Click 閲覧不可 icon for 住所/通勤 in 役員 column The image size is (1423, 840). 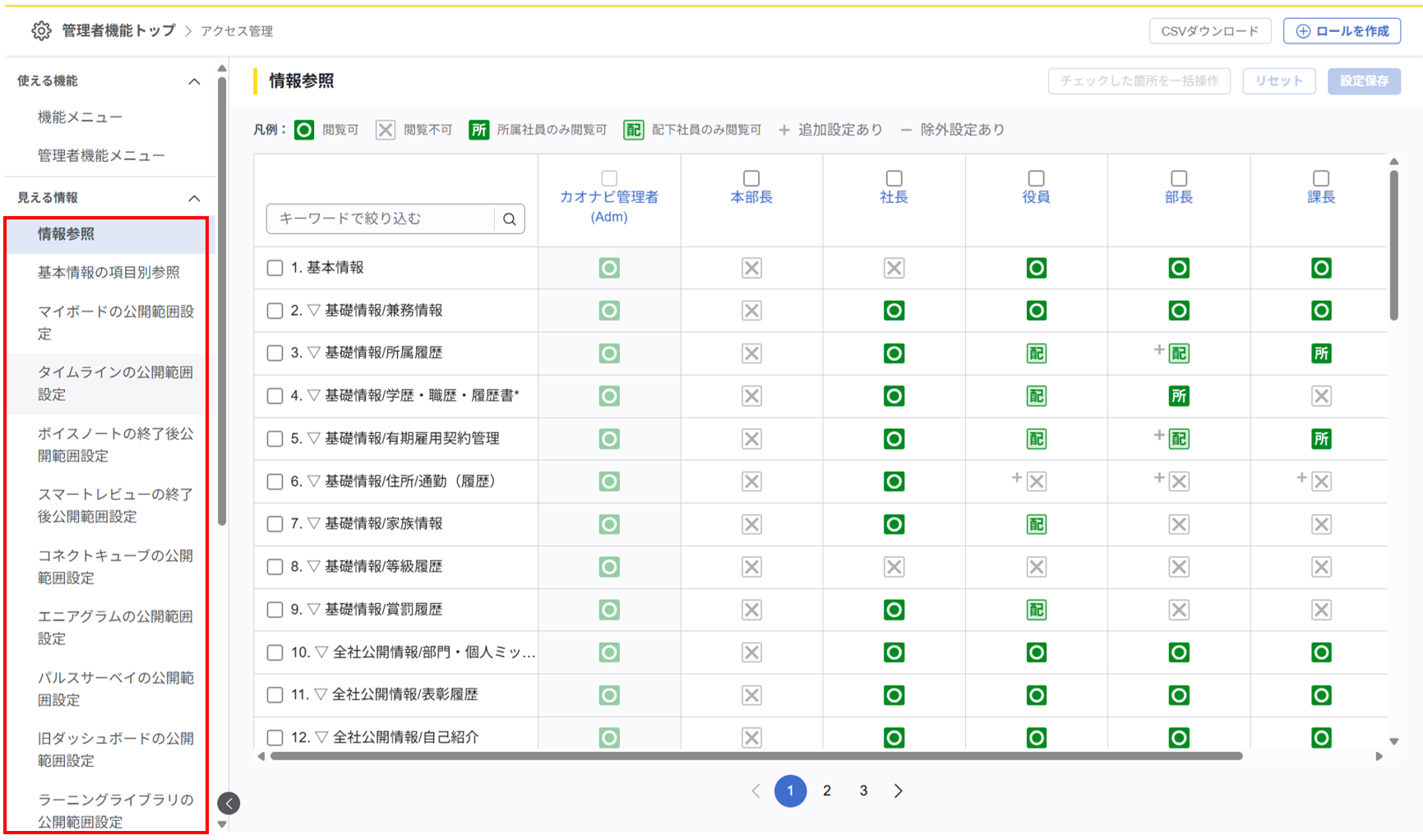tap(1037, 482)
